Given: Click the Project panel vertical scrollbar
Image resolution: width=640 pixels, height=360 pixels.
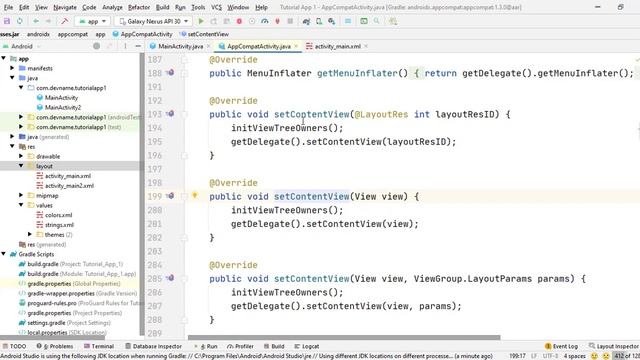Looking at the screenshot, I should (x=142, y=194).
